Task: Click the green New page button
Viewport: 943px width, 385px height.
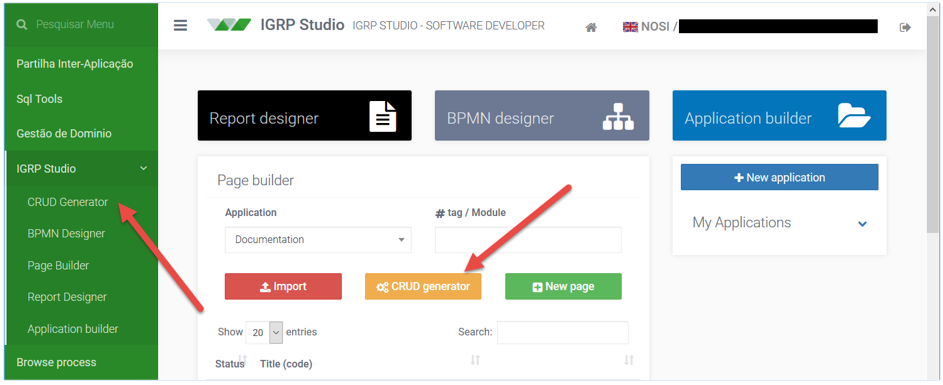Action: (564, 286)
